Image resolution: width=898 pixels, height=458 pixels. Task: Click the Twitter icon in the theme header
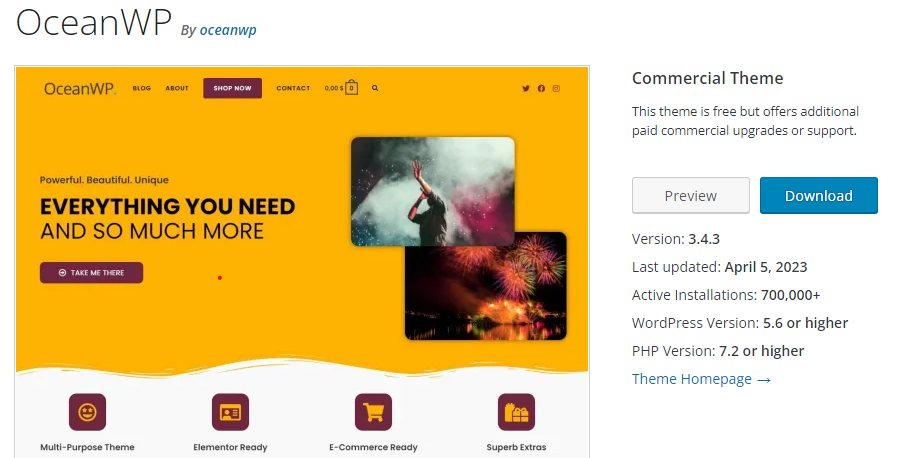[526, 88]
